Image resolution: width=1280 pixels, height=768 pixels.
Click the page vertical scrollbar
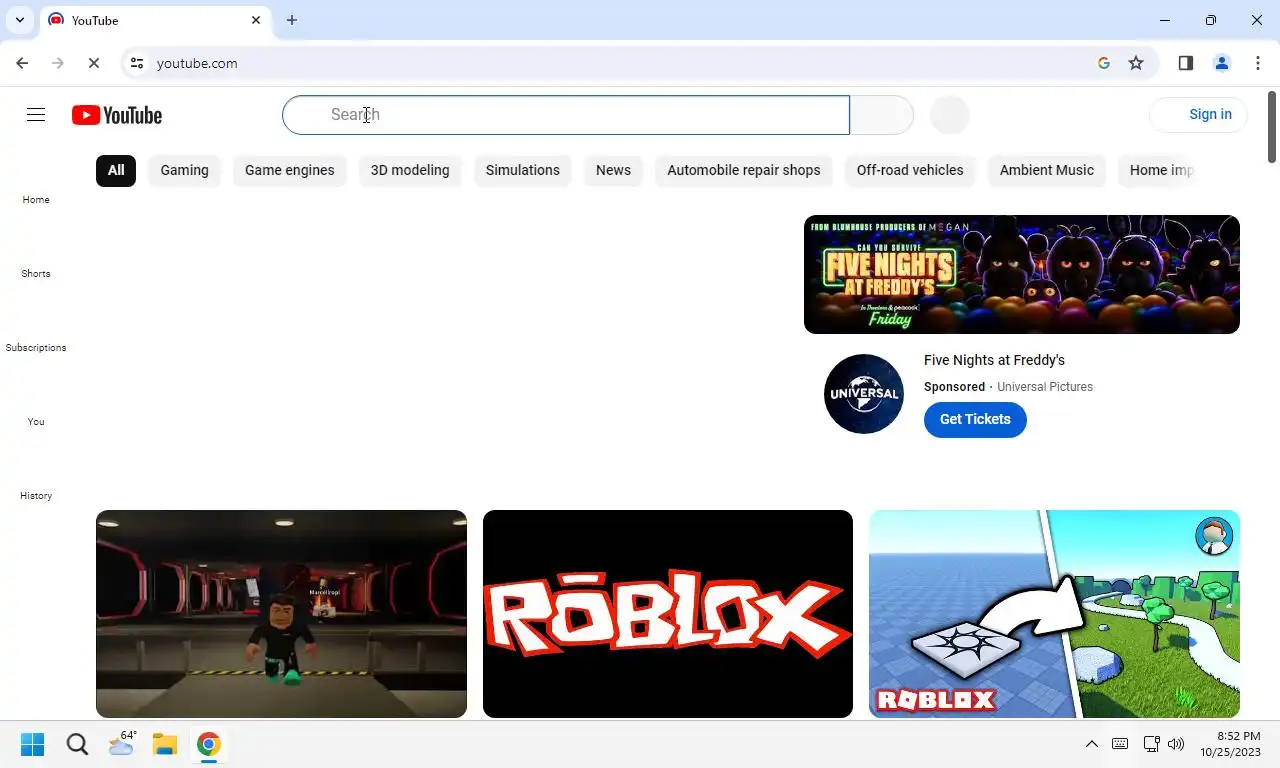(x=1272, y=127)
